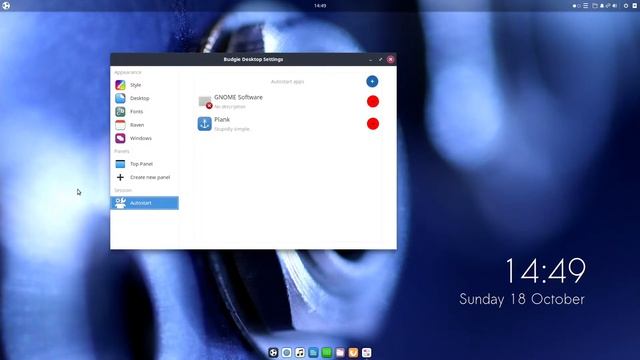This screenshot has width=640, height=360.
Task: Open the pink folder dock icon
Action: click(x=340, y=352)
